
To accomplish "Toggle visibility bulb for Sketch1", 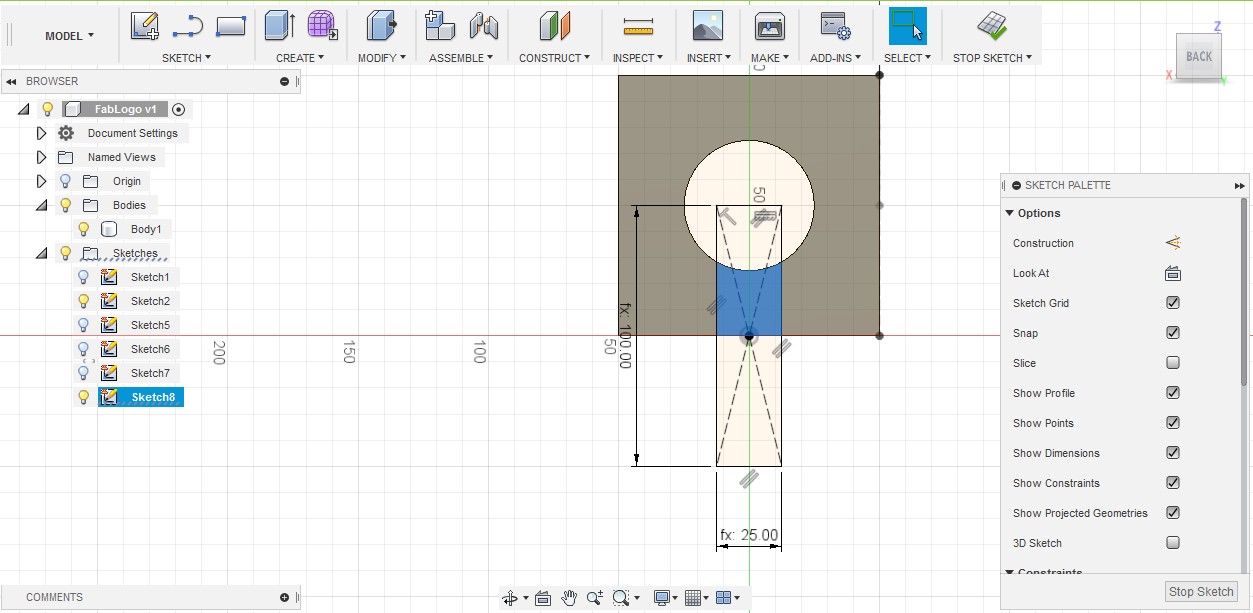I will pyautogui.click(x=84, y=277).
